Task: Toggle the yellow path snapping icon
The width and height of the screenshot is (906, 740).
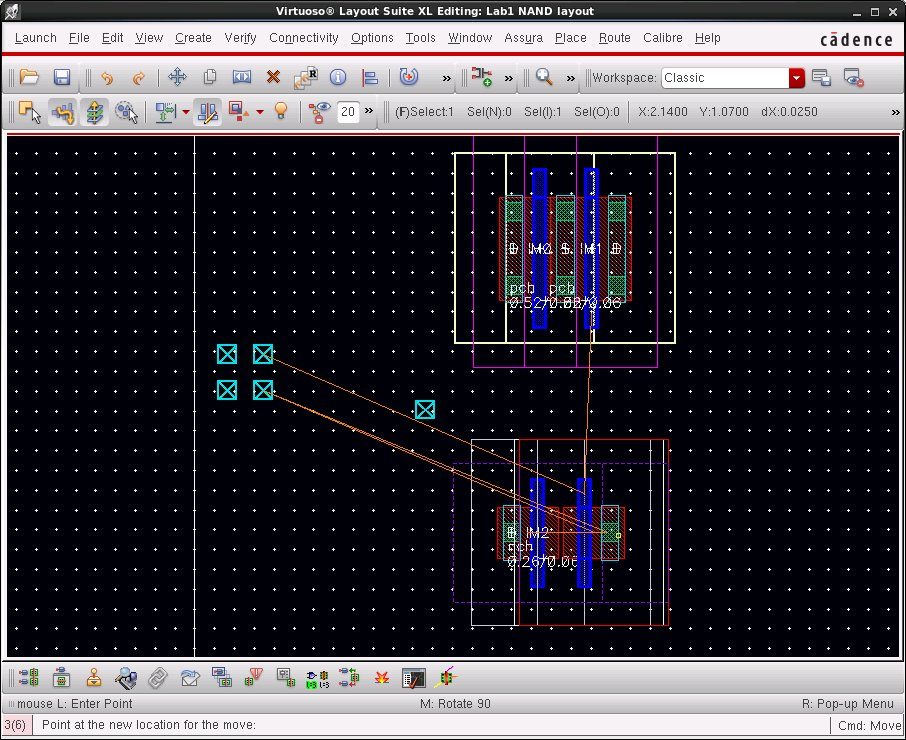Action: click(62, 111)
